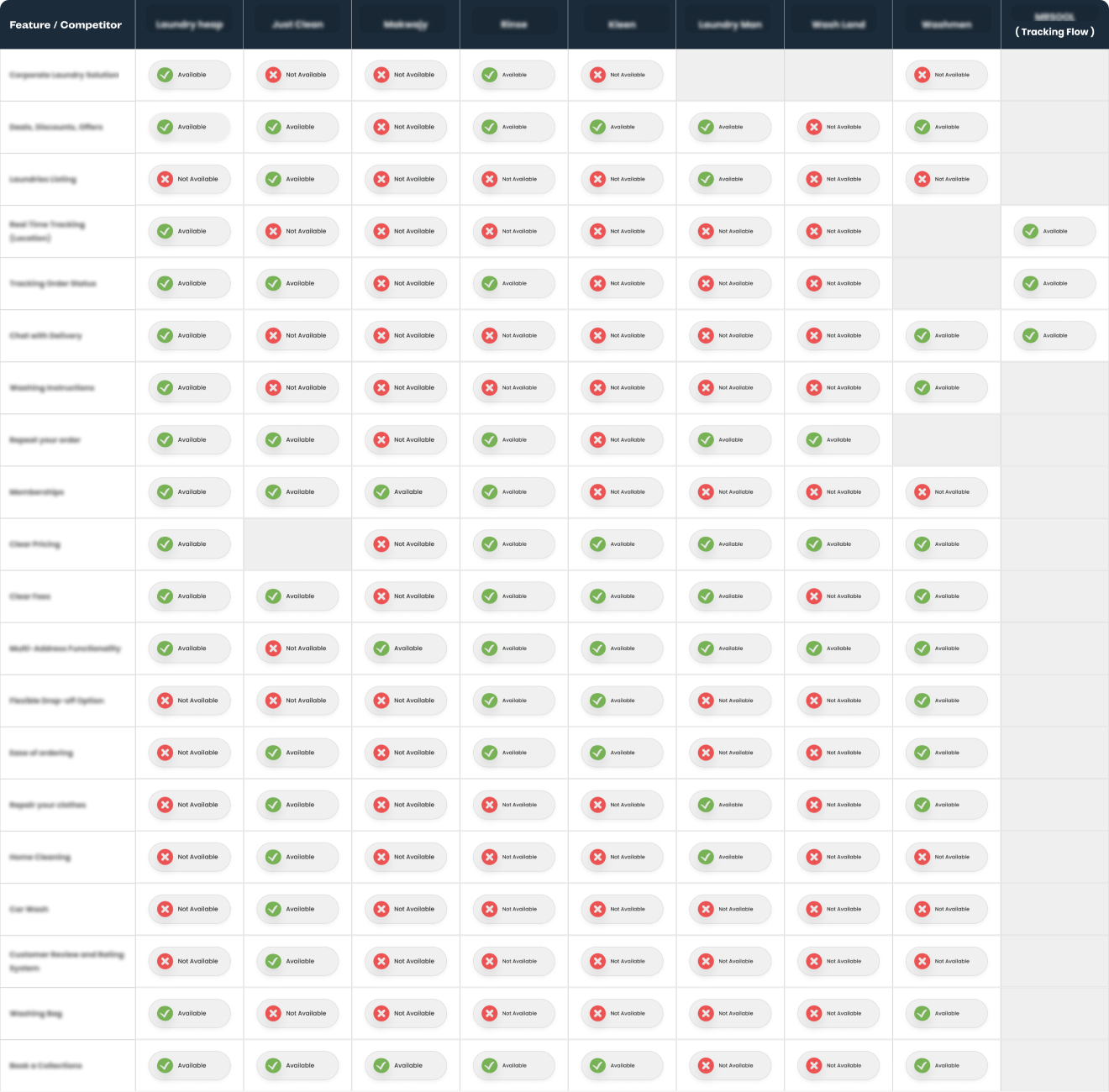Image resolution: width=1109 pixels, height=1092 pixels.
Task: Click green check icon for Wash Land Repeat your order
Action: (814, 439)
